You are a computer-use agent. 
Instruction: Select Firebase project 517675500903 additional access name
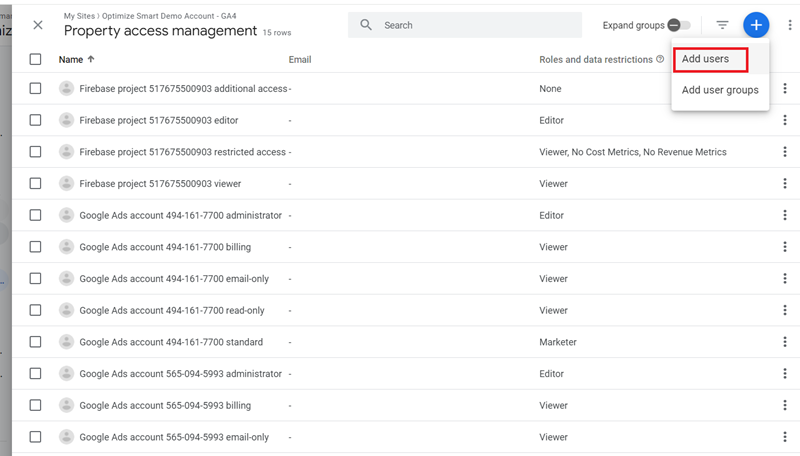click(183, 89)
